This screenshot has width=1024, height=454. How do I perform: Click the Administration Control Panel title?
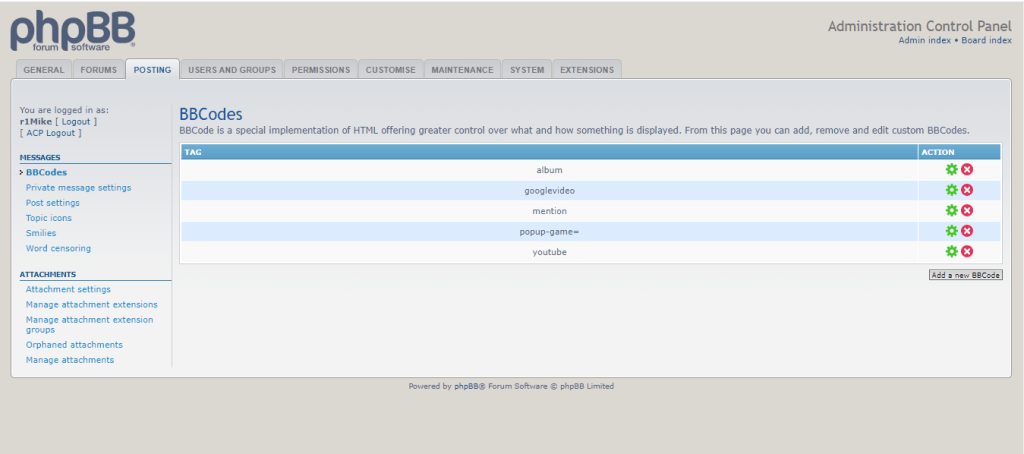[920, 26]
